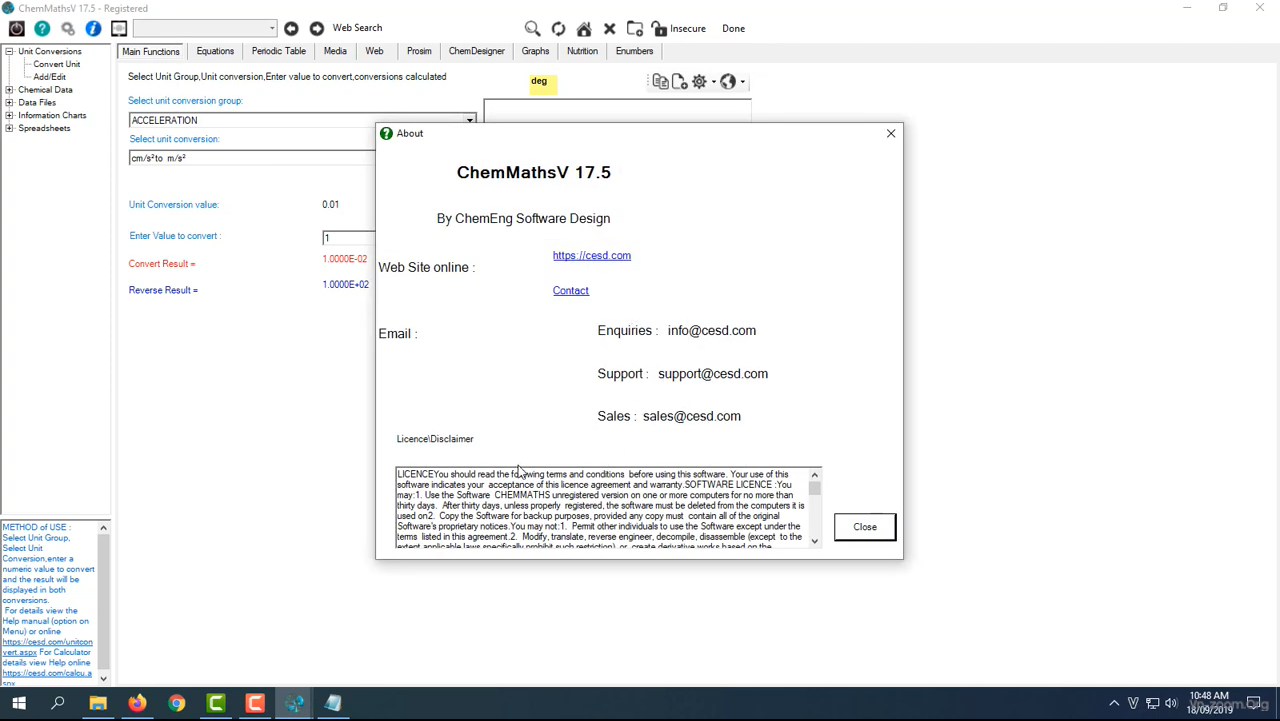Expand the Chemical Data tree node

9,90
